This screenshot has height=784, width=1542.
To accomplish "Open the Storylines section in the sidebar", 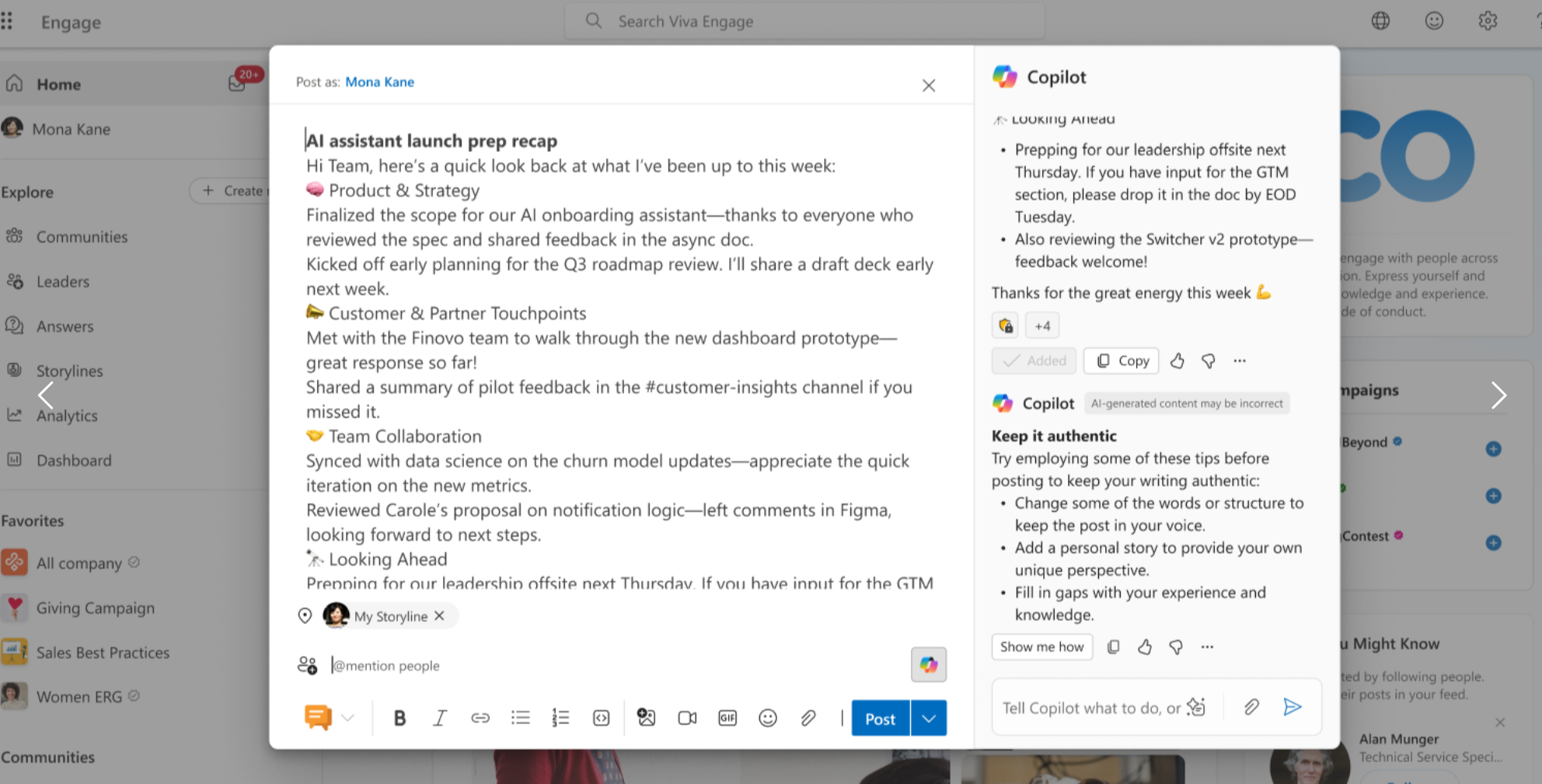I will point(70,371).
